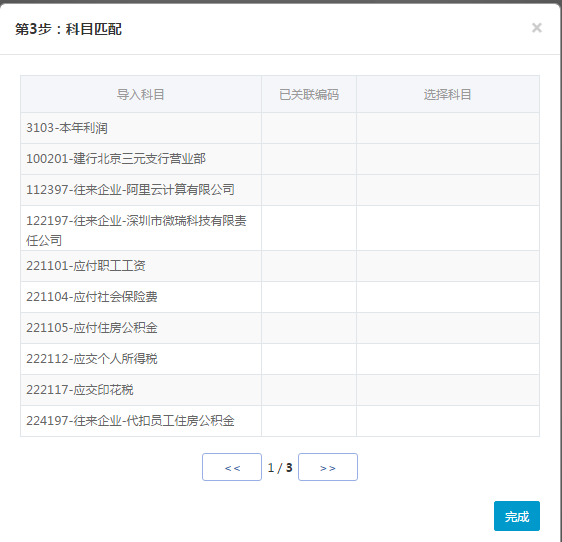The height and width of the screenshot is (542, 562).
Task: Go to previous page of subjects
Action: click(x=232, y=467)
